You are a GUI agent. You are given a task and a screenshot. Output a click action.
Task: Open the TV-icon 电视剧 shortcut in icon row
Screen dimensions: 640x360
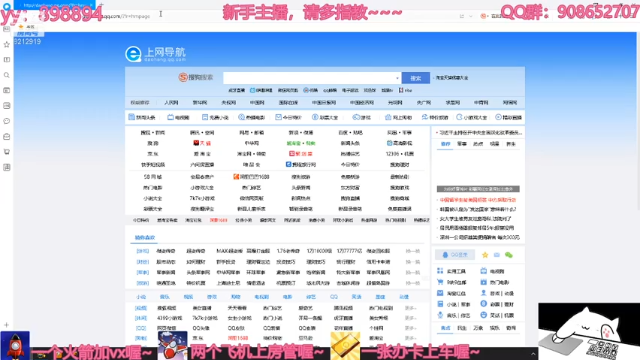178,117
